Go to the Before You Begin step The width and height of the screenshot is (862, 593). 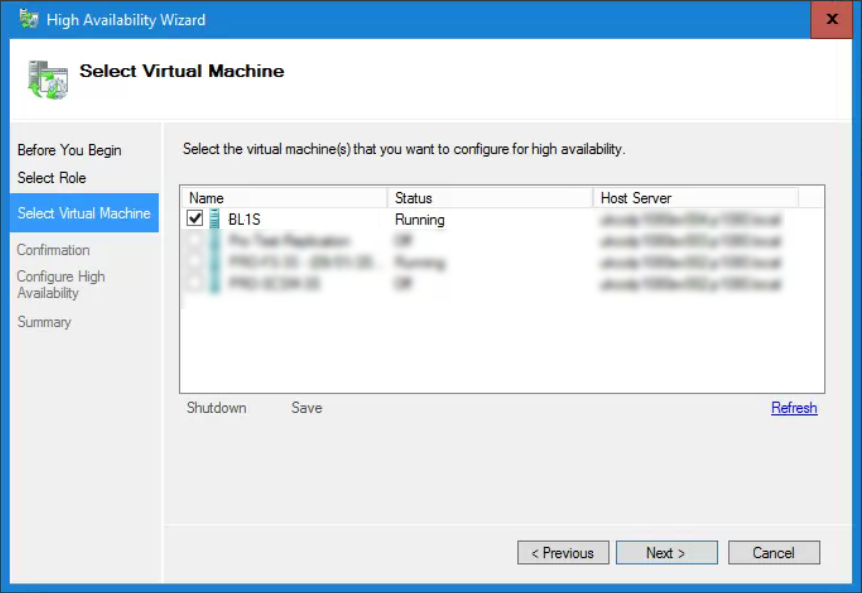pyautogui.click(x=69, y=150)
